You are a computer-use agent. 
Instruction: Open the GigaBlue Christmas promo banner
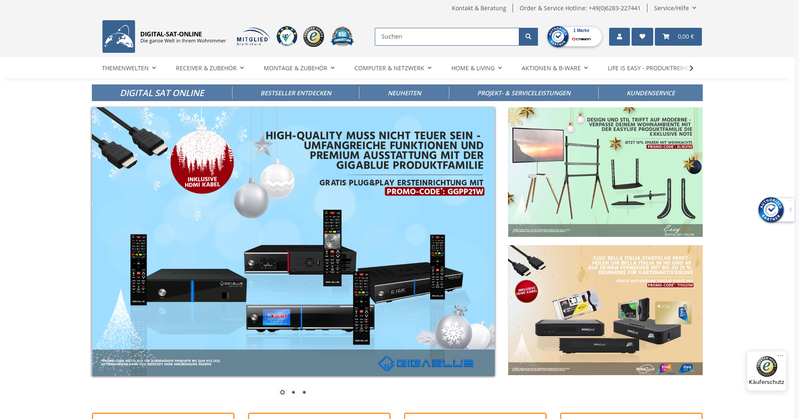click(293, 242)
